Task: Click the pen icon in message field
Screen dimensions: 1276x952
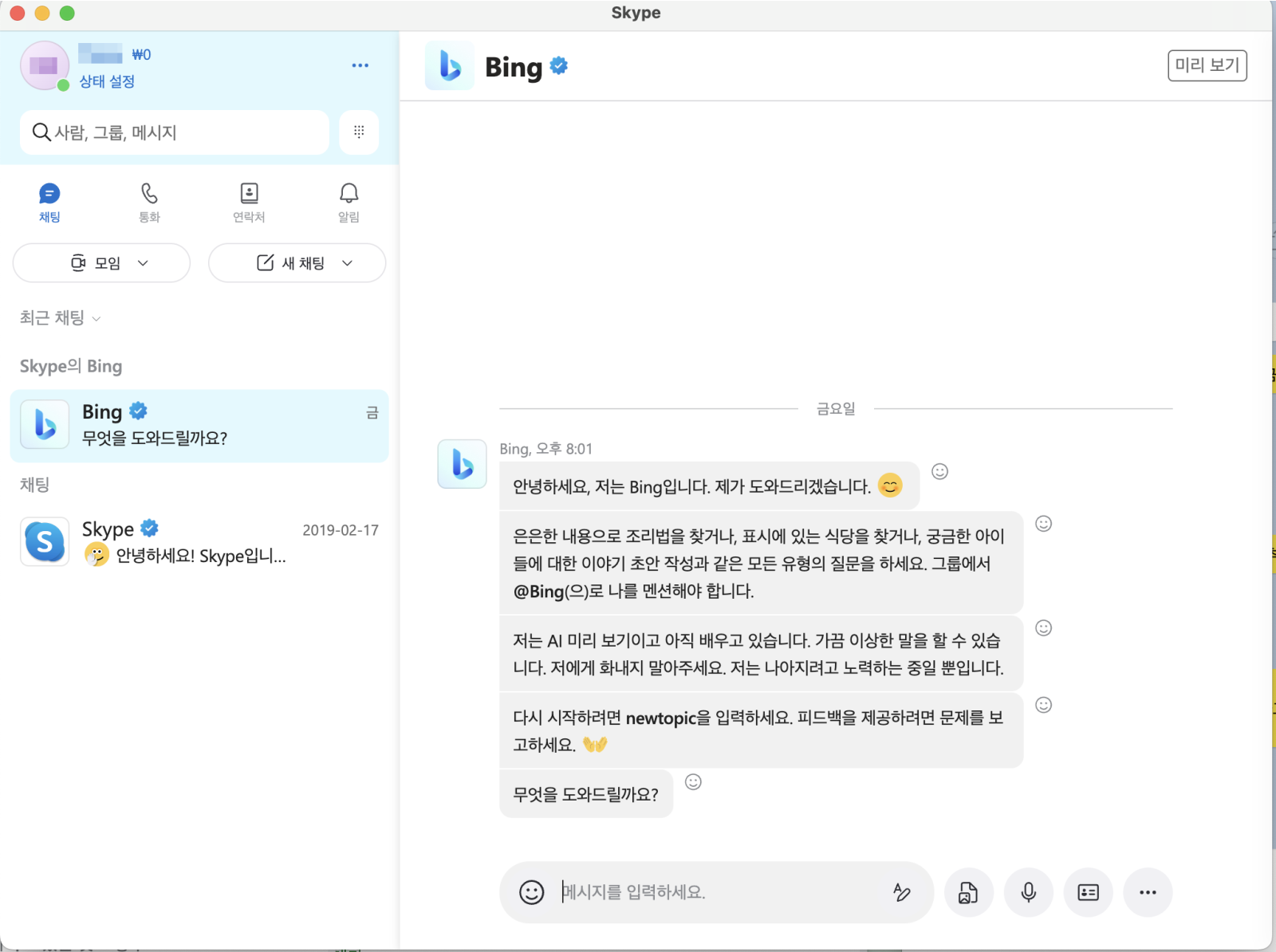Action: [x=902, y=892]
